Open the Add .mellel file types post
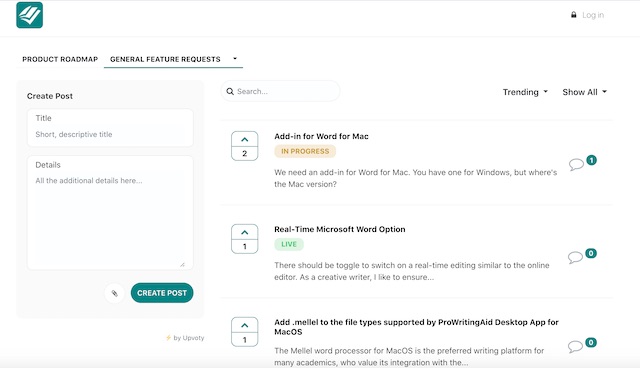640x368 pixels. pos(416,327)
